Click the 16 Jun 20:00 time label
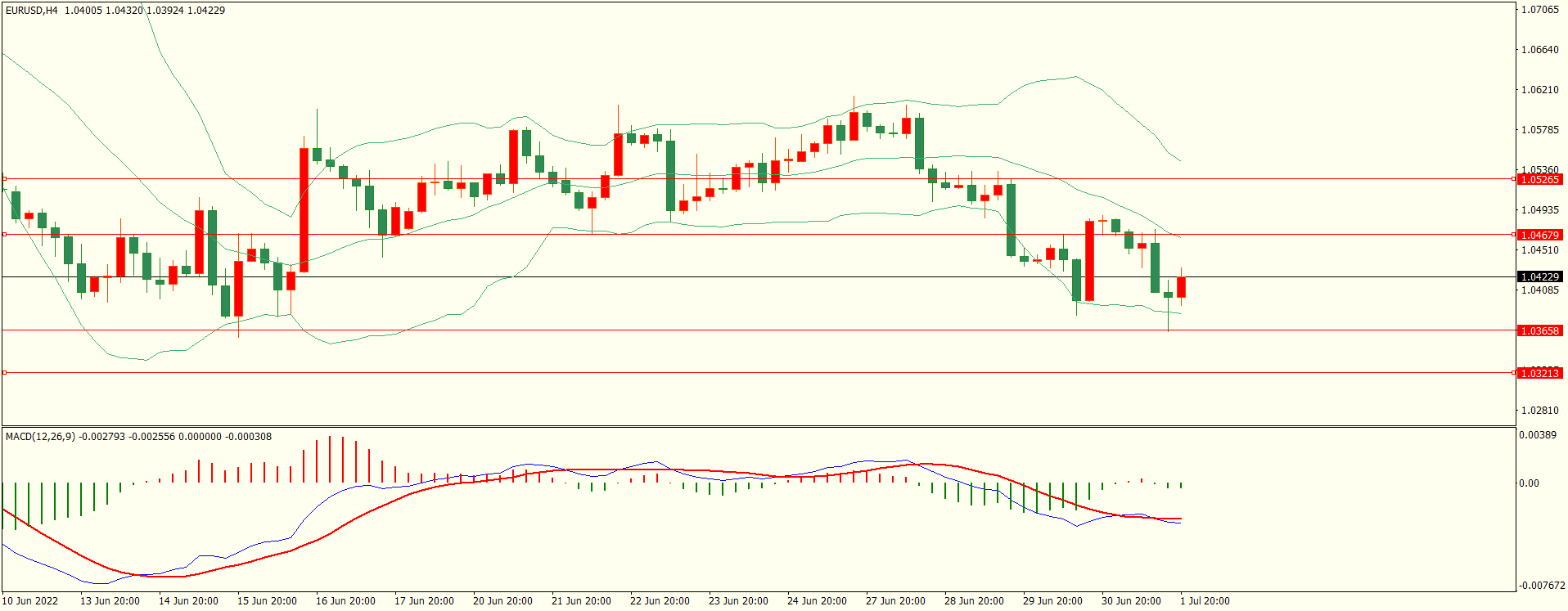The image size is (1568, 611). pos(345,600)
